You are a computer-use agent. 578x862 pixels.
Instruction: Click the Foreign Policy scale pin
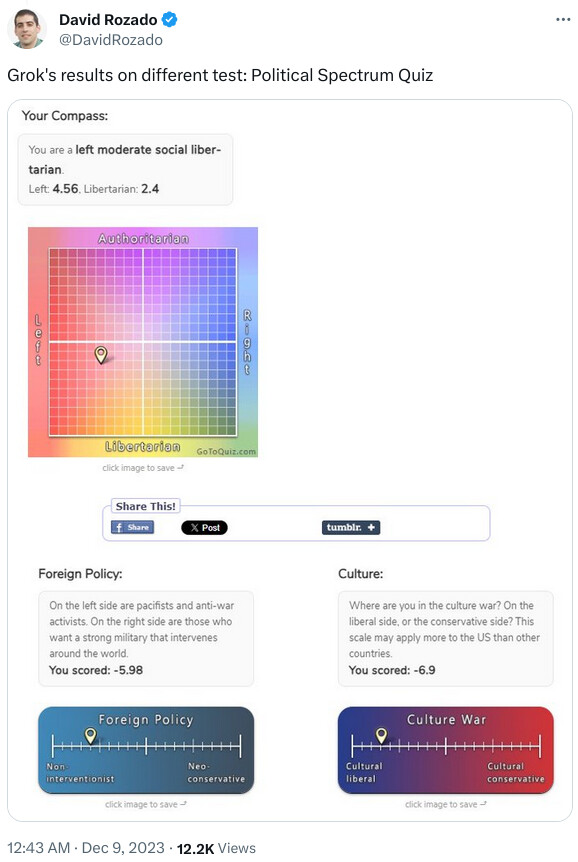[x=91, y=735]
